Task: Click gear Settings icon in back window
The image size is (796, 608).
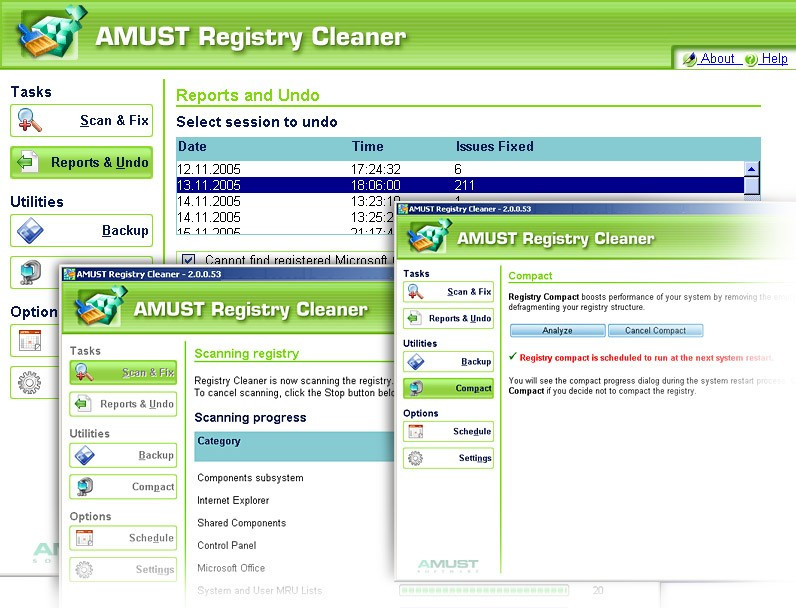Action: coord(29,382)
